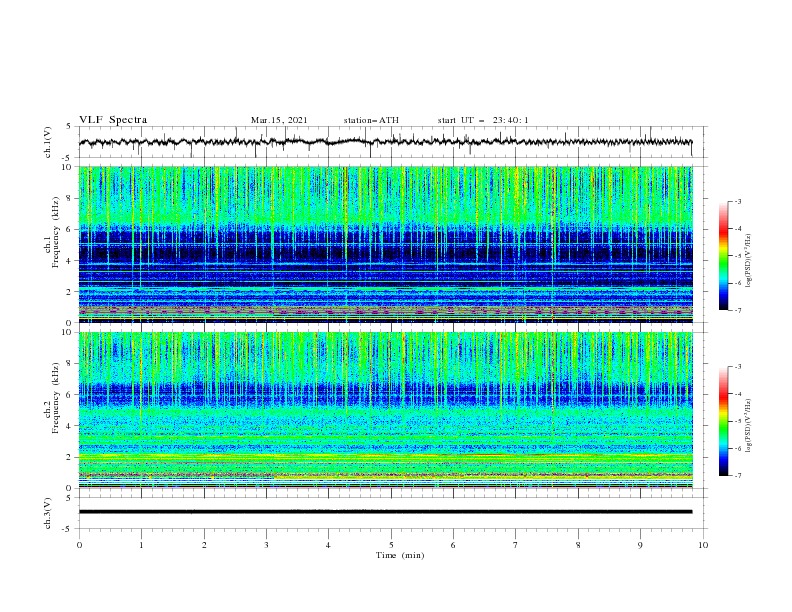Select the date text "Mar.15, 2021"

(x=279, y=120)
